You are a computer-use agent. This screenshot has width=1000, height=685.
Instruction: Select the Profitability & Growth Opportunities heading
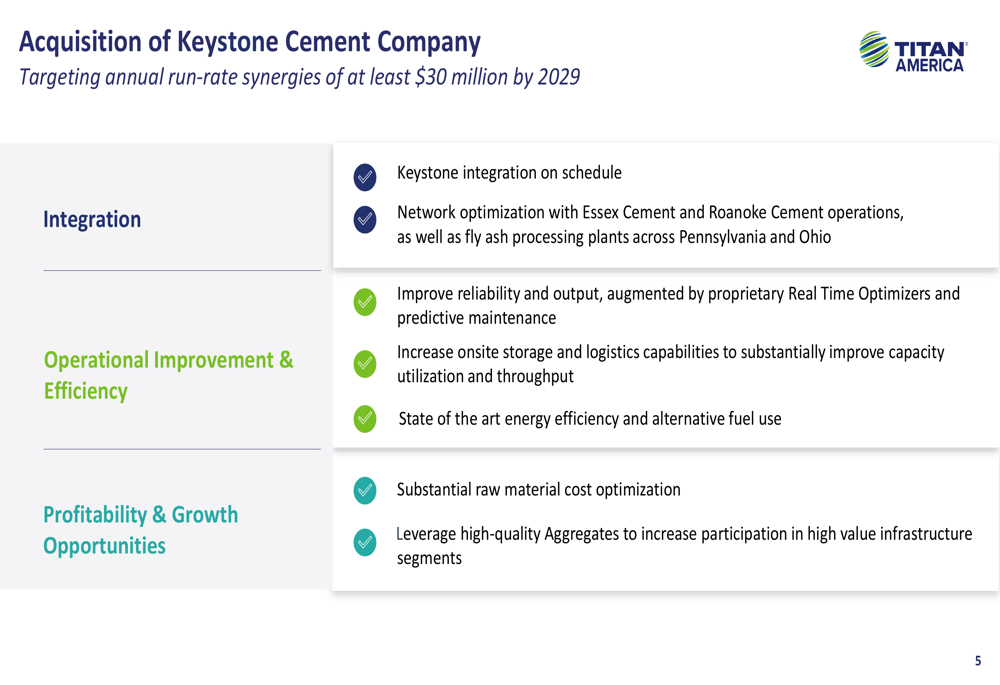(140, 530)
